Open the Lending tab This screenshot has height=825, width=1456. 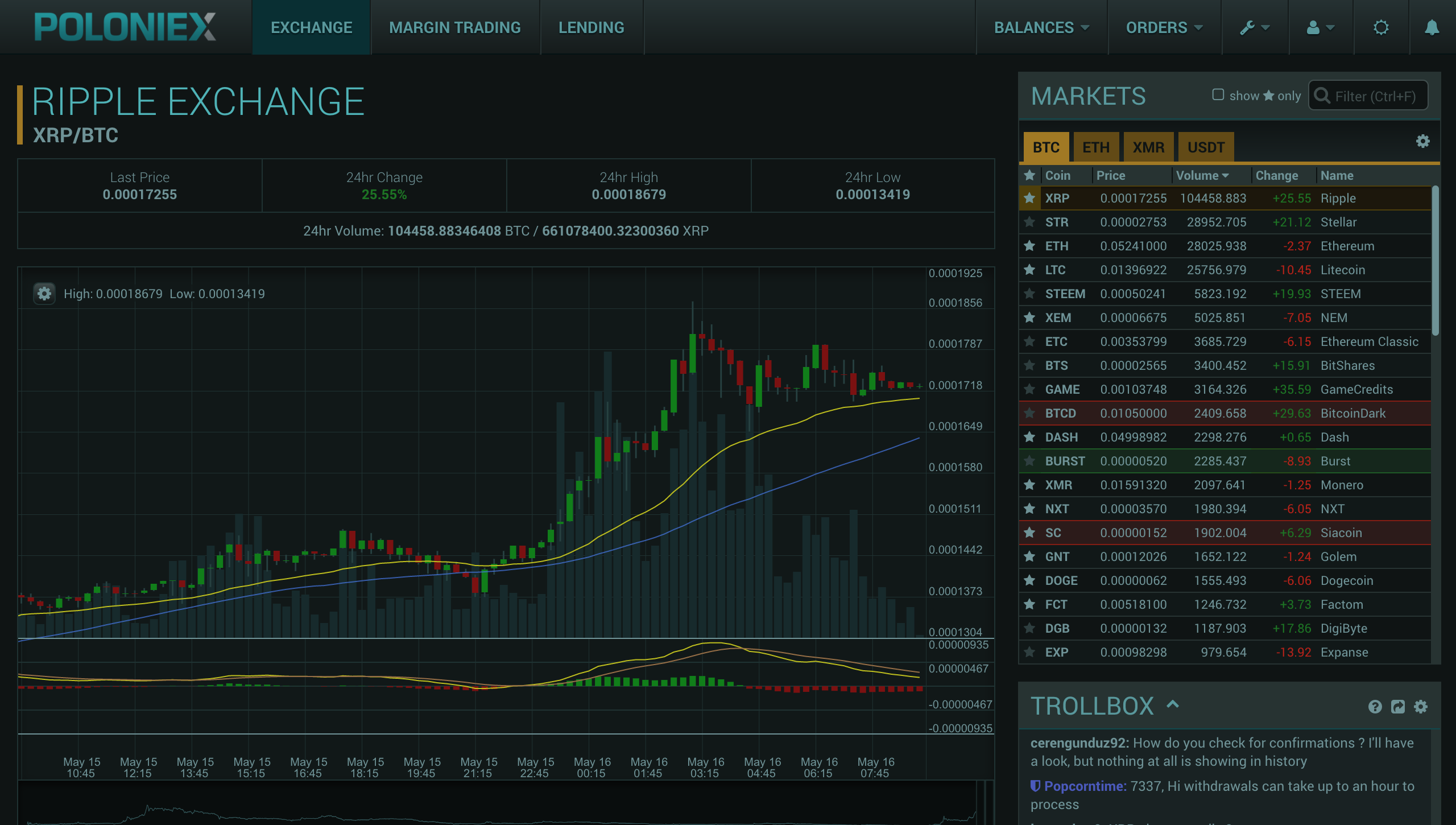pos(591,27)
